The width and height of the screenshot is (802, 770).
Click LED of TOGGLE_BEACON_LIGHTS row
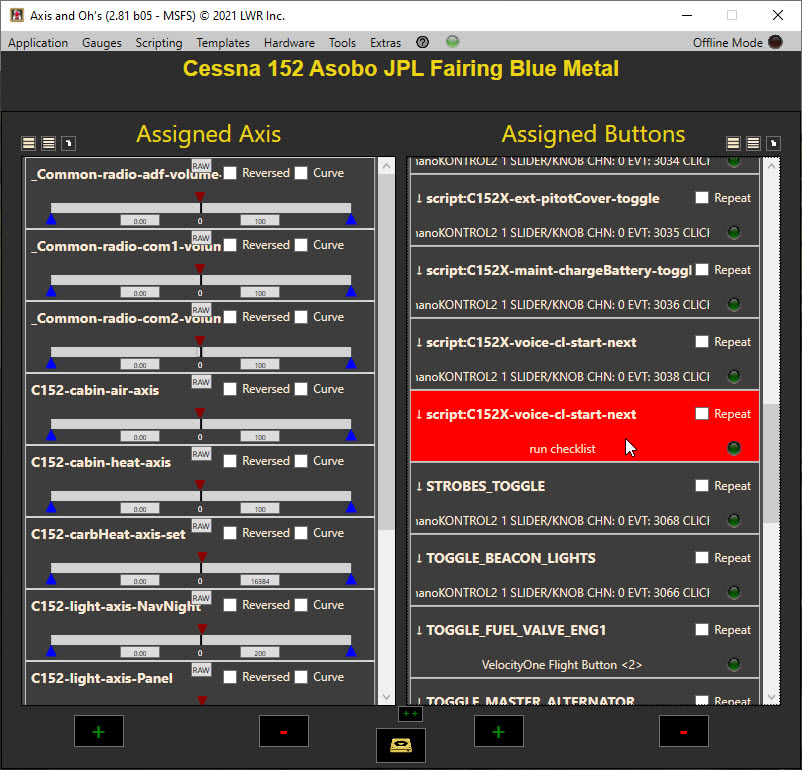coord(734,593)
